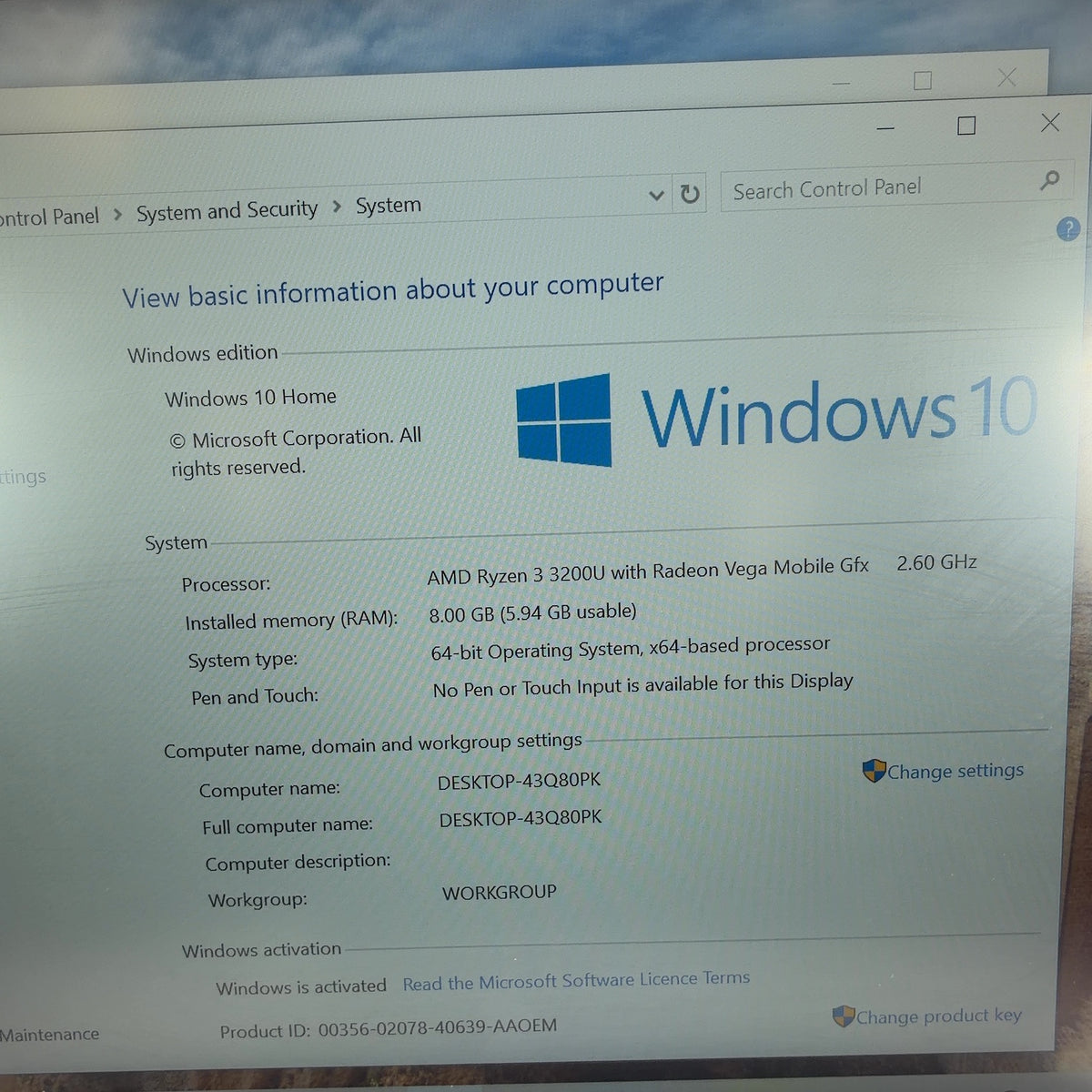Click the 8.00 GB (5.94 GB usable) value
Image resolution: width=1092 pixels, height=1092 pixels.
532,612
